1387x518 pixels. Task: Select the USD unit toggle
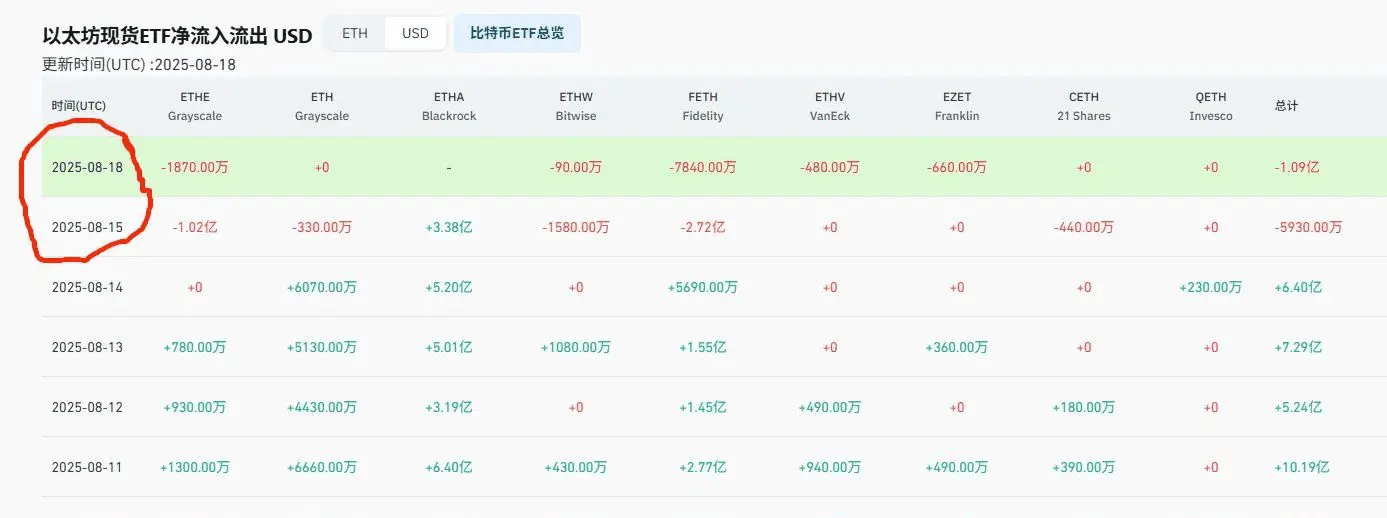pos(415,33)
